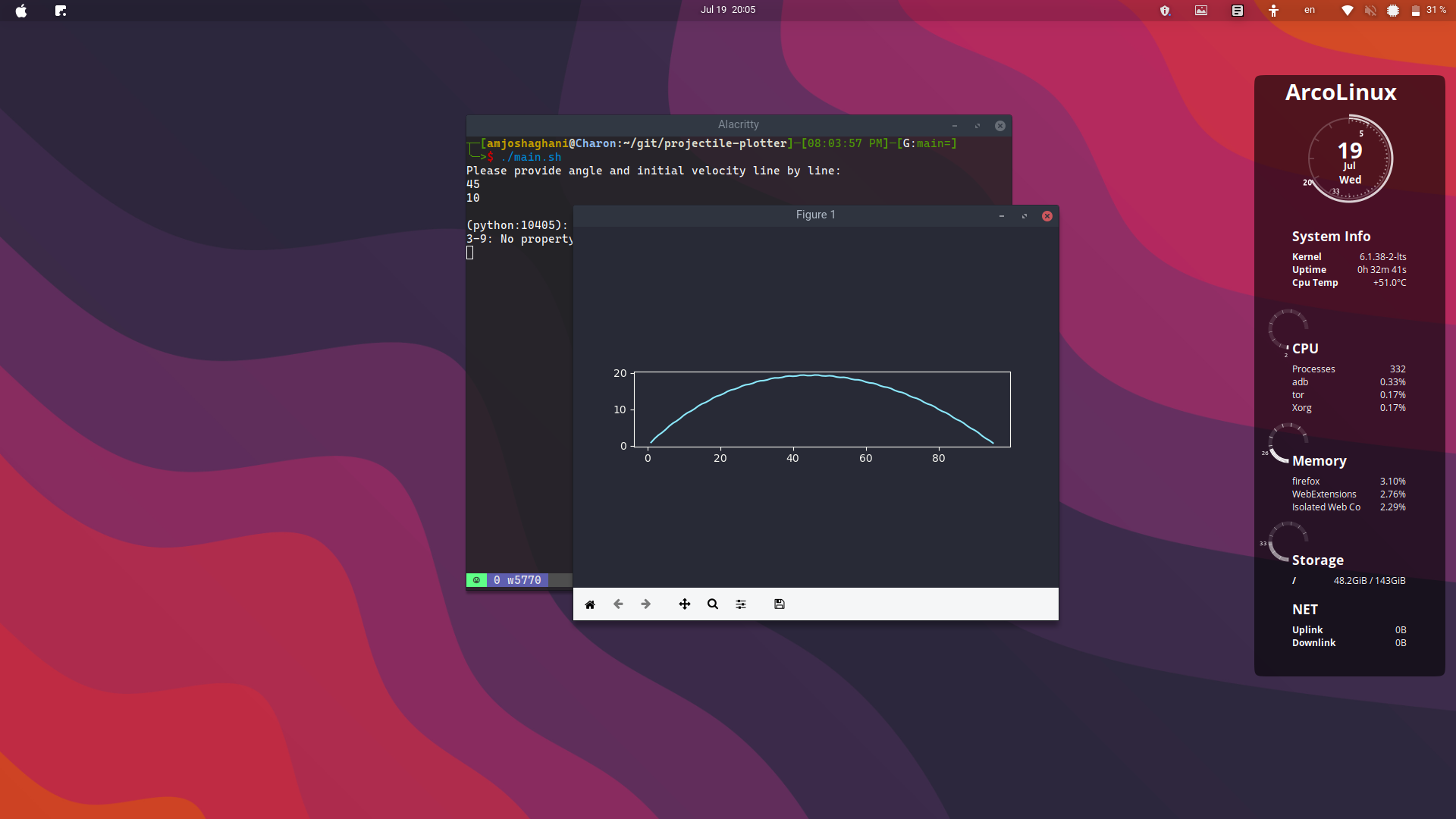Click the 'Isolated Web Co' memory row
This screenshot has width=1456, height=819.
(1348, 507)
